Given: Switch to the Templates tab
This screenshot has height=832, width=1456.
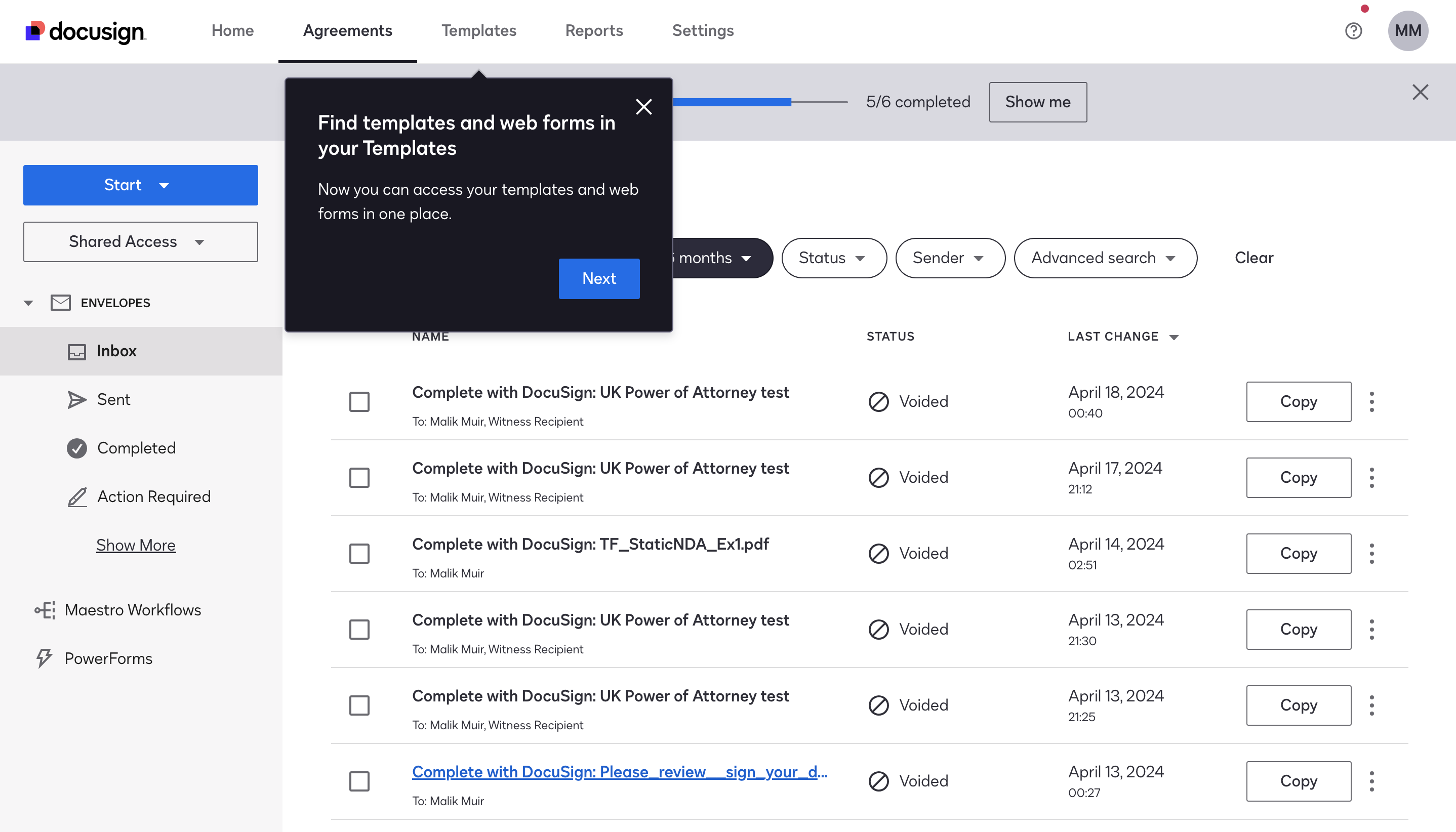Looking at the screenshot, I should pos(479,31).
